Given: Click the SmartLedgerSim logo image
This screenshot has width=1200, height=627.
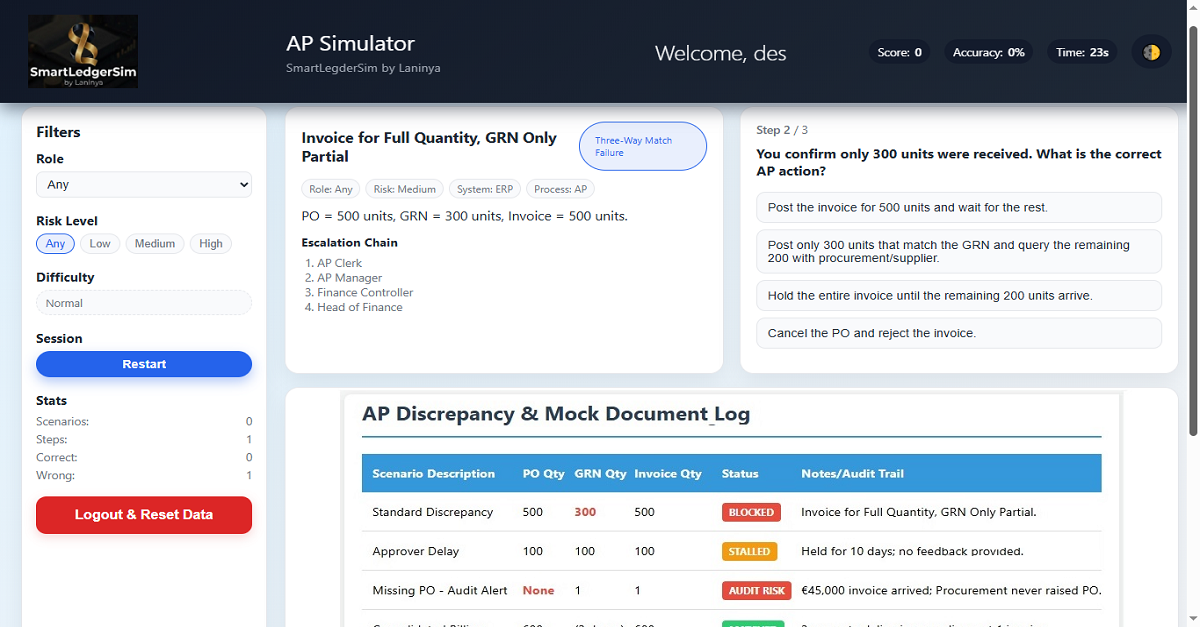Looking at the screenshot, I should [83, 51].
